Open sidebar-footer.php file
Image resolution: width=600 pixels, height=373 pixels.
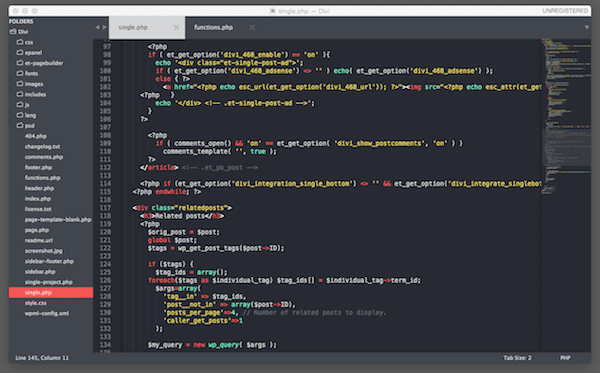[x=49, y=261]
